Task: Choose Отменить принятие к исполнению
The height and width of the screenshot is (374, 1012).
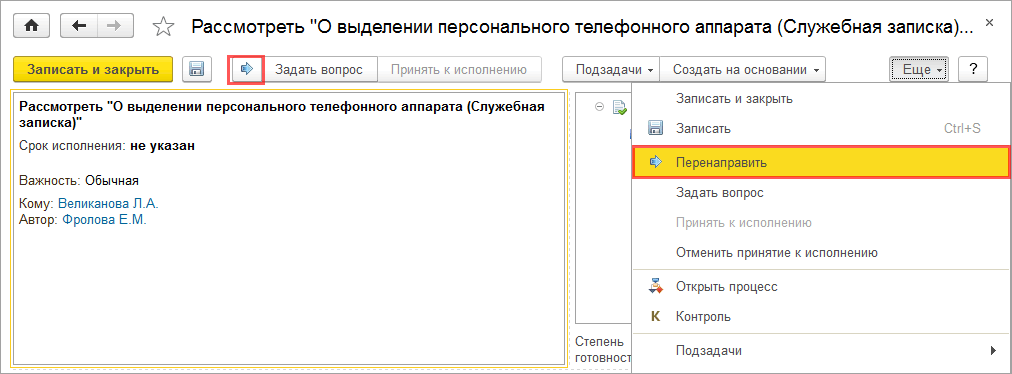Action: (821, 253)
